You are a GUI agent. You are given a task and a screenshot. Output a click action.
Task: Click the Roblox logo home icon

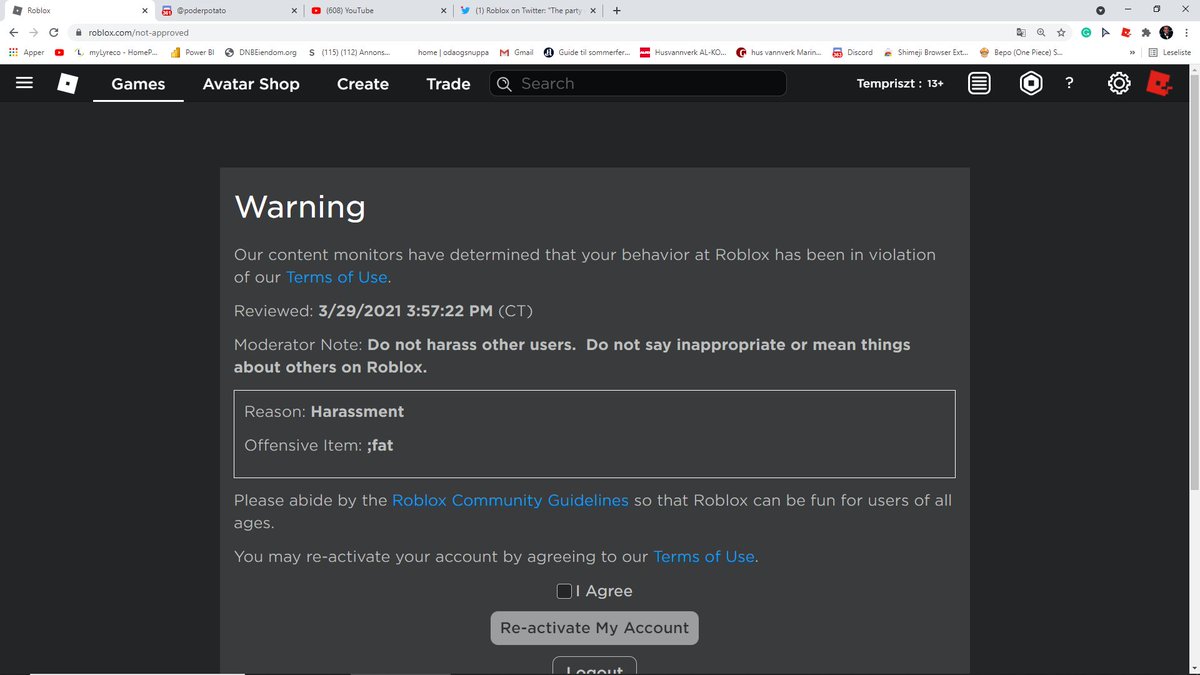[x=67, y=84]
